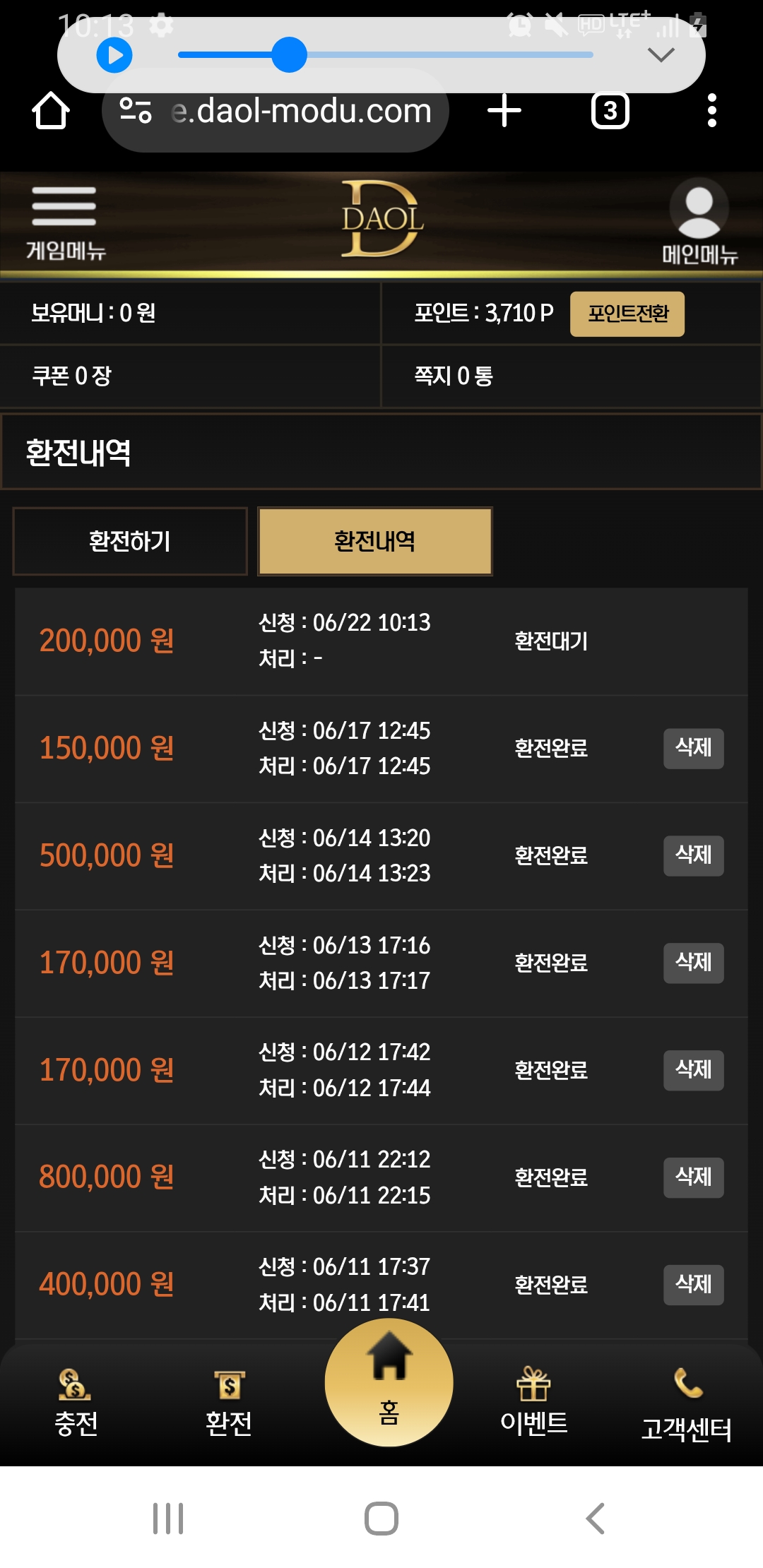Screen dimensions: 763x1568
Task: Open 충전 from the bottom bar
Action: [76, 1403]
